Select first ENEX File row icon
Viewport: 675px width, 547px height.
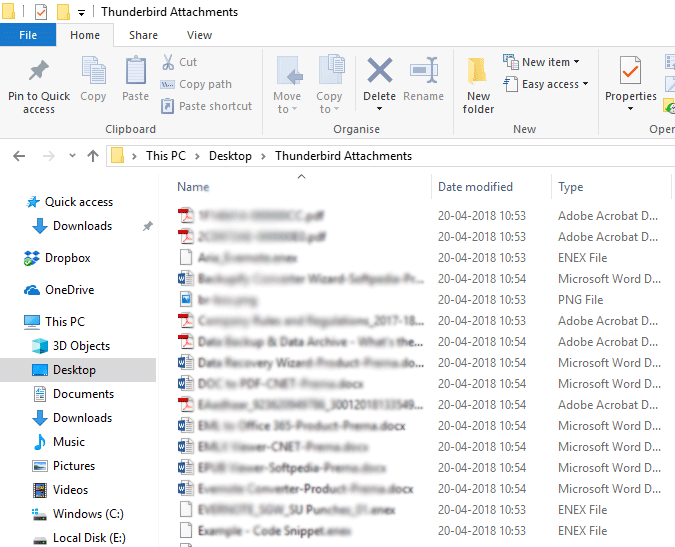pos(186,257)
